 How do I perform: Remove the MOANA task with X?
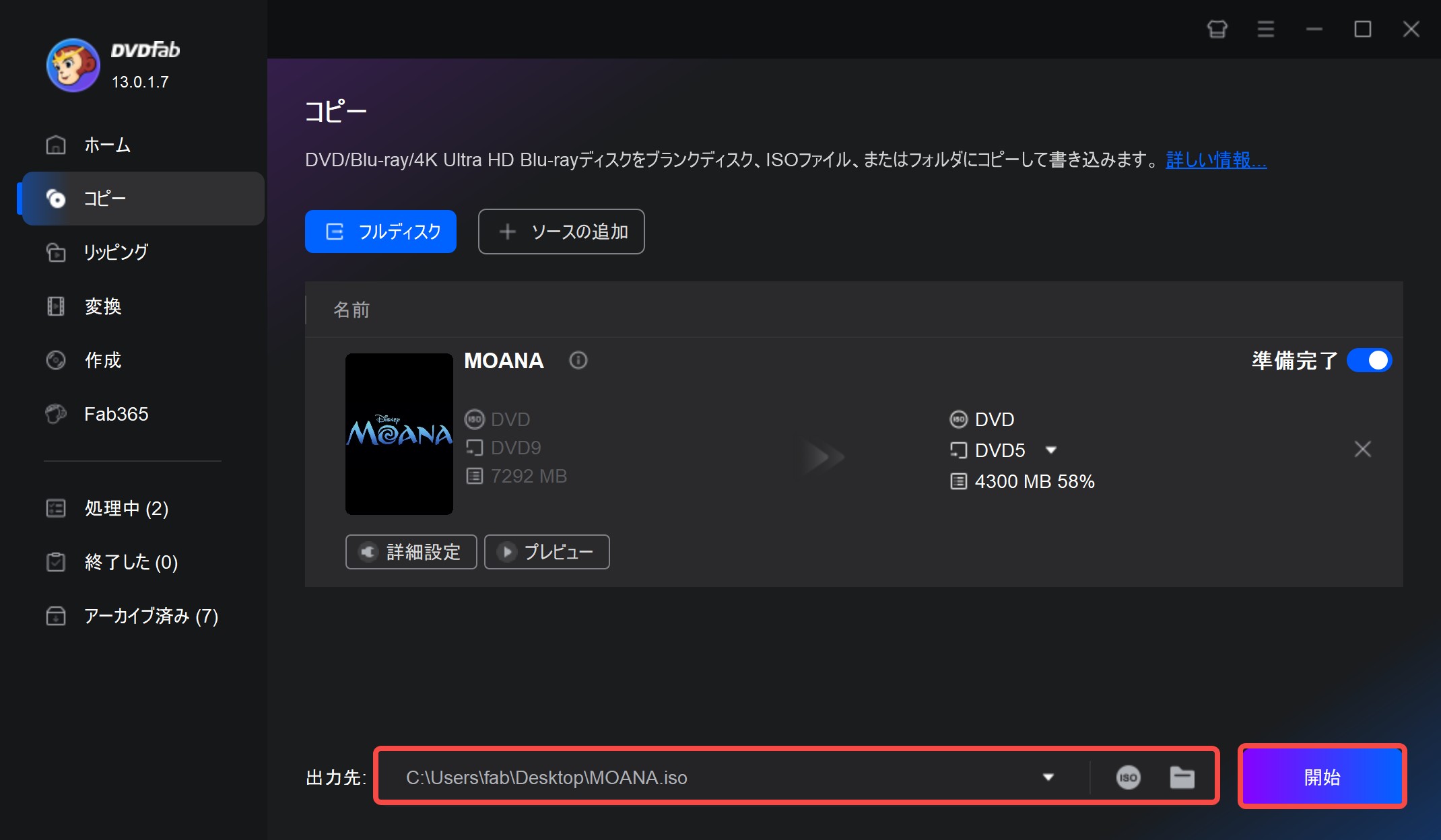(1362, 449)
